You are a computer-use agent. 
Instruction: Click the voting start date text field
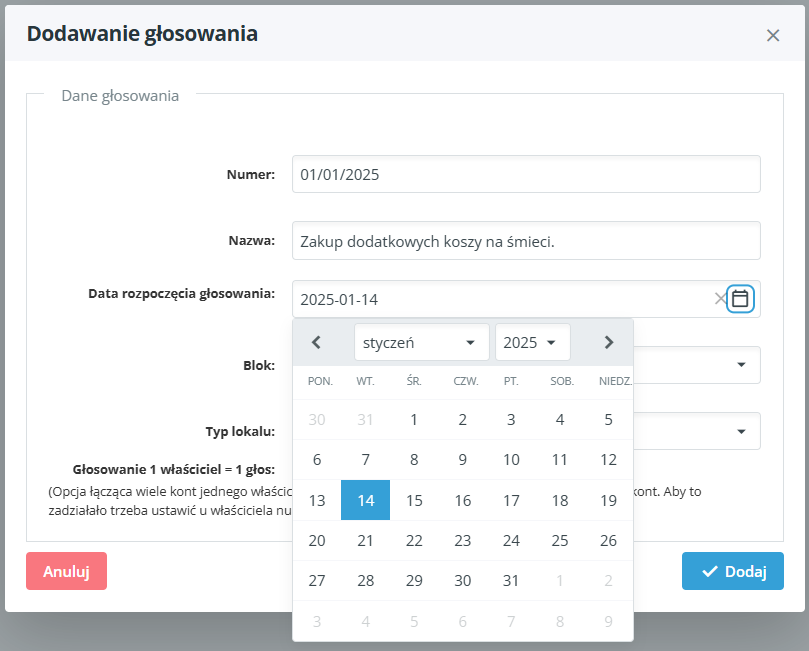point(500,299)
